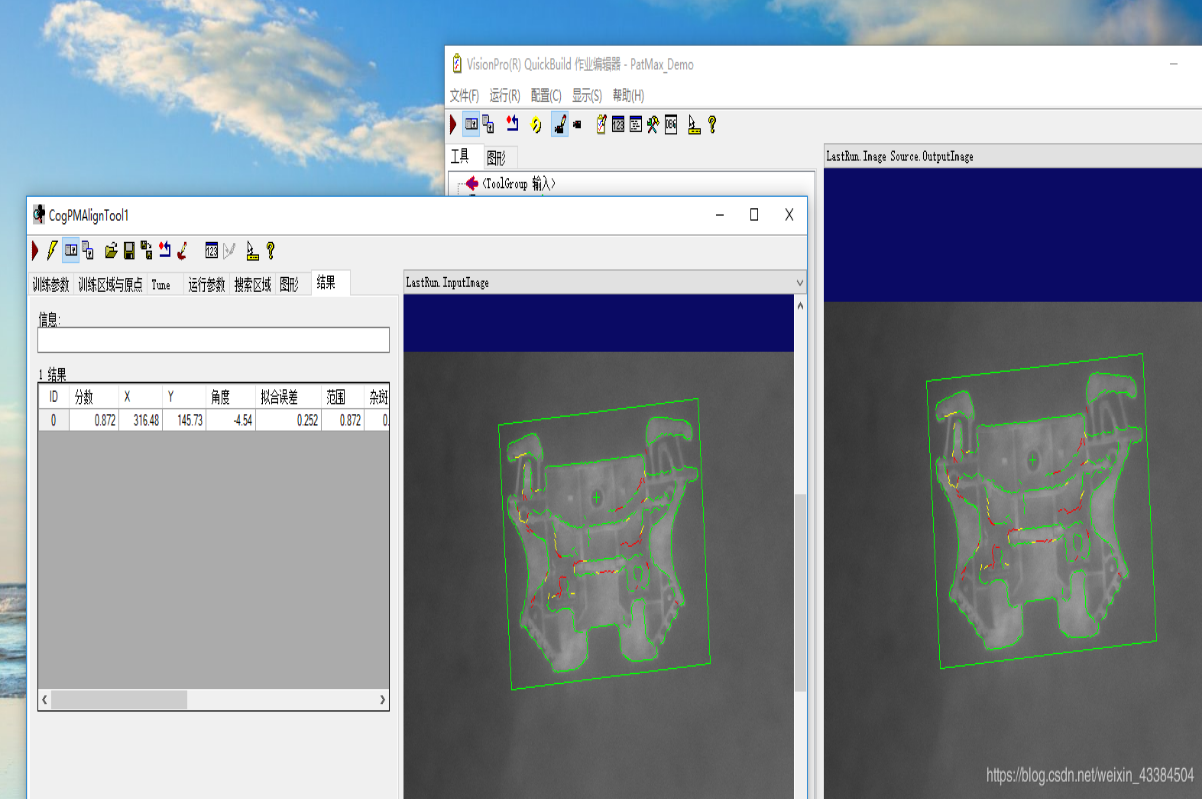
Task: Click the 分数 column header
Action: pyautogui.click(x=94, y=397)
